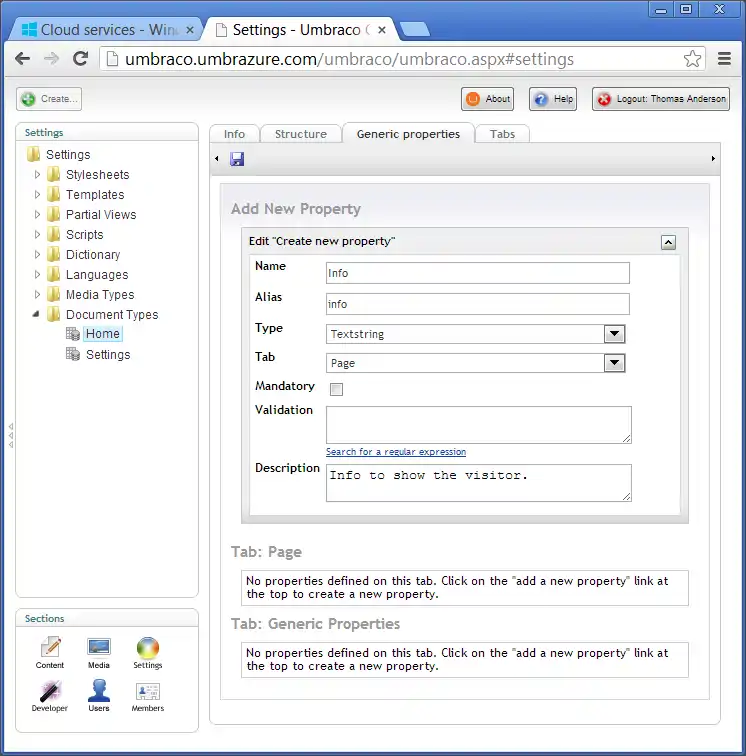Click the Partial Views folder icon
The width and height of the screenshot is (746, 756).
54,215
